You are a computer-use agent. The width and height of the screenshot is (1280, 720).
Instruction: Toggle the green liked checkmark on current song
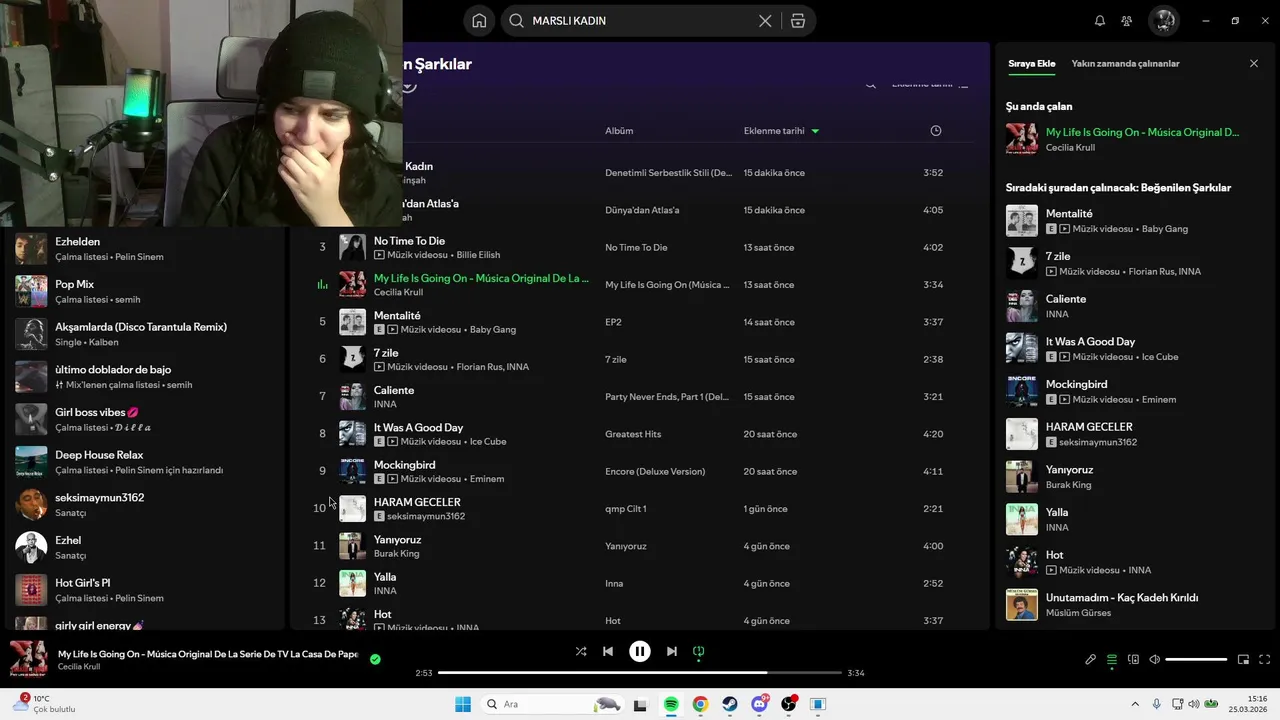point(375,659)
